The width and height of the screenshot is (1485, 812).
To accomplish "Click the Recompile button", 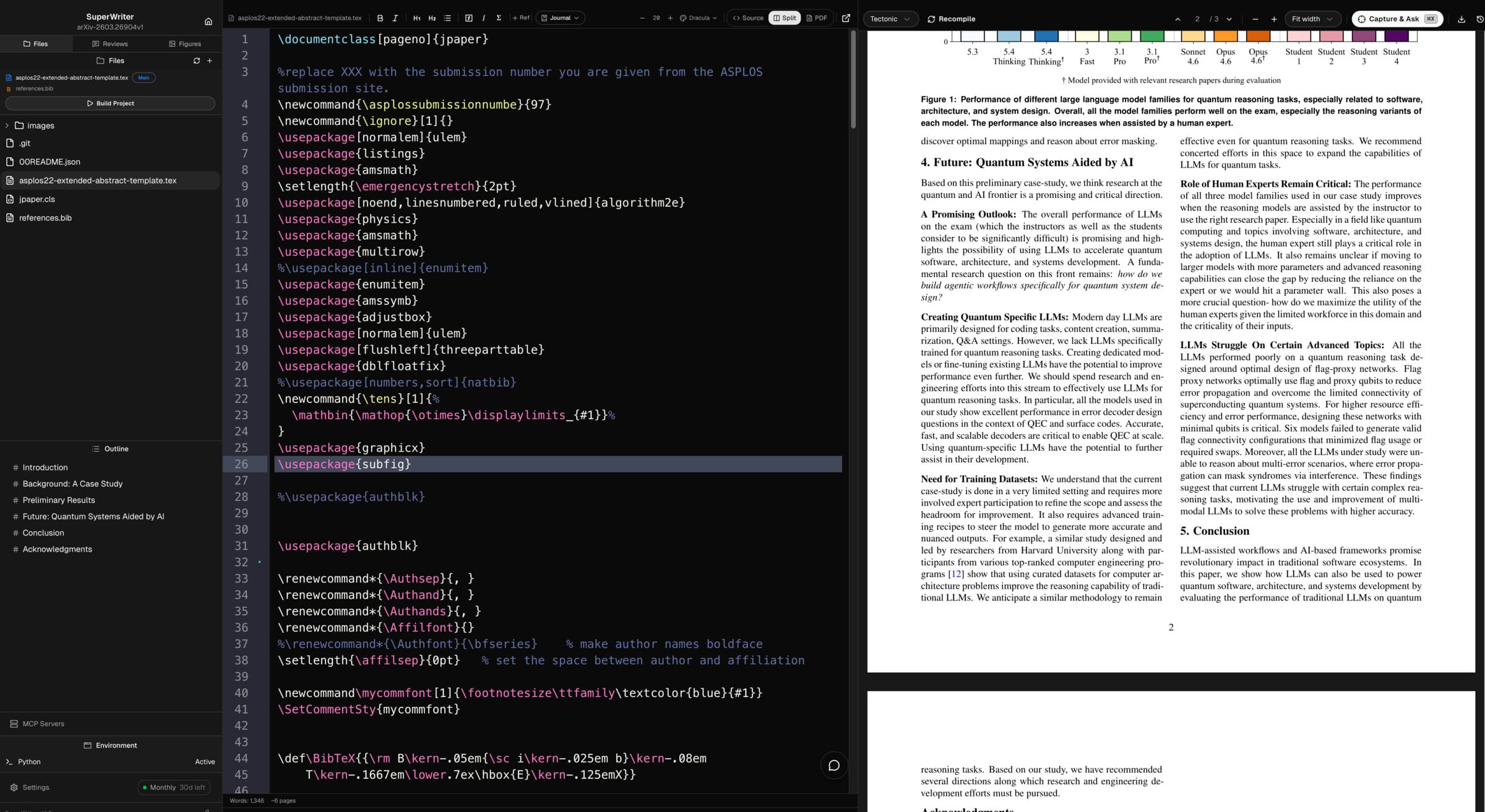I will click(x=951, y=19).
